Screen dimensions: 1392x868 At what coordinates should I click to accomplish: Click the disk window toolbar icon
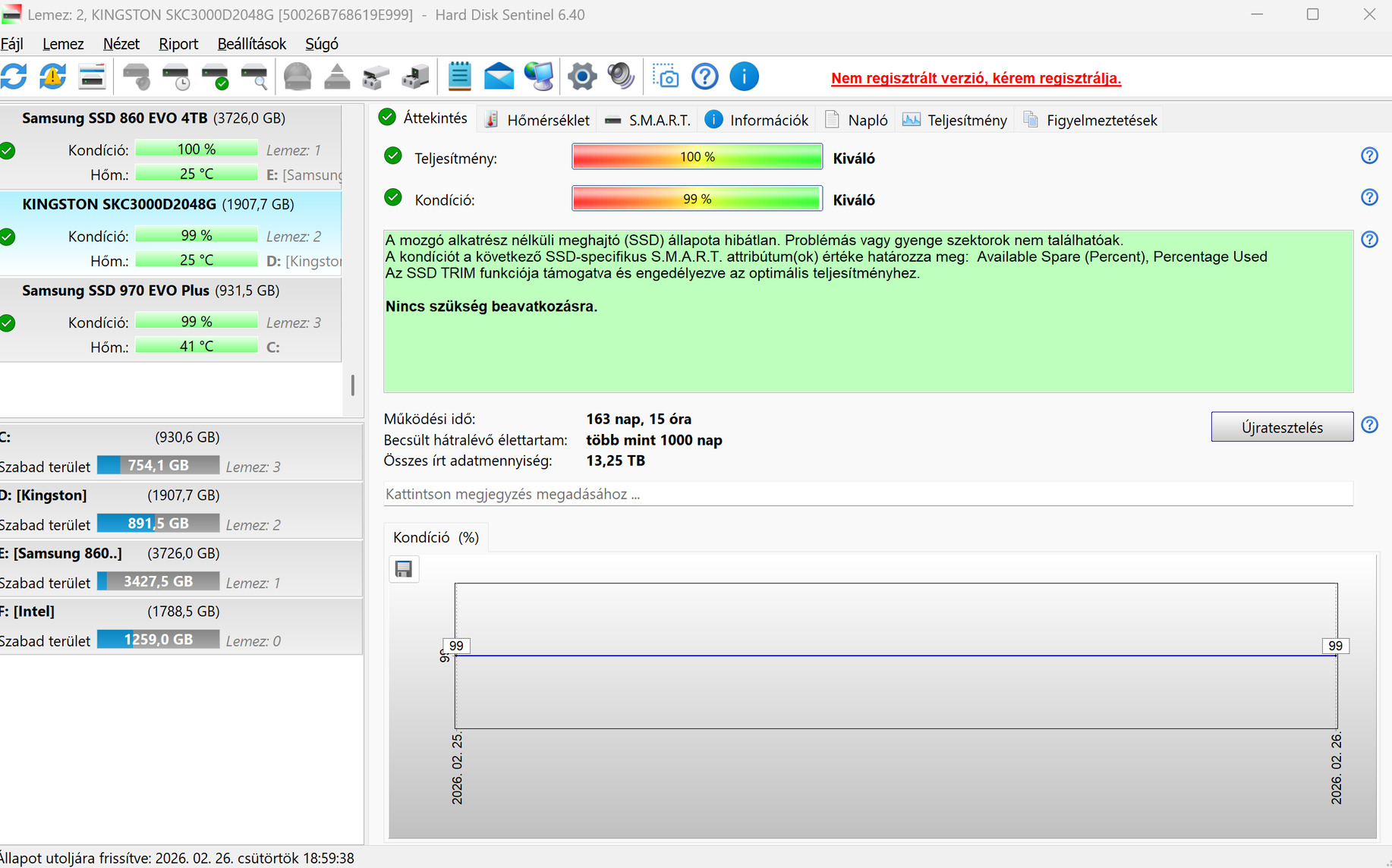92,77
